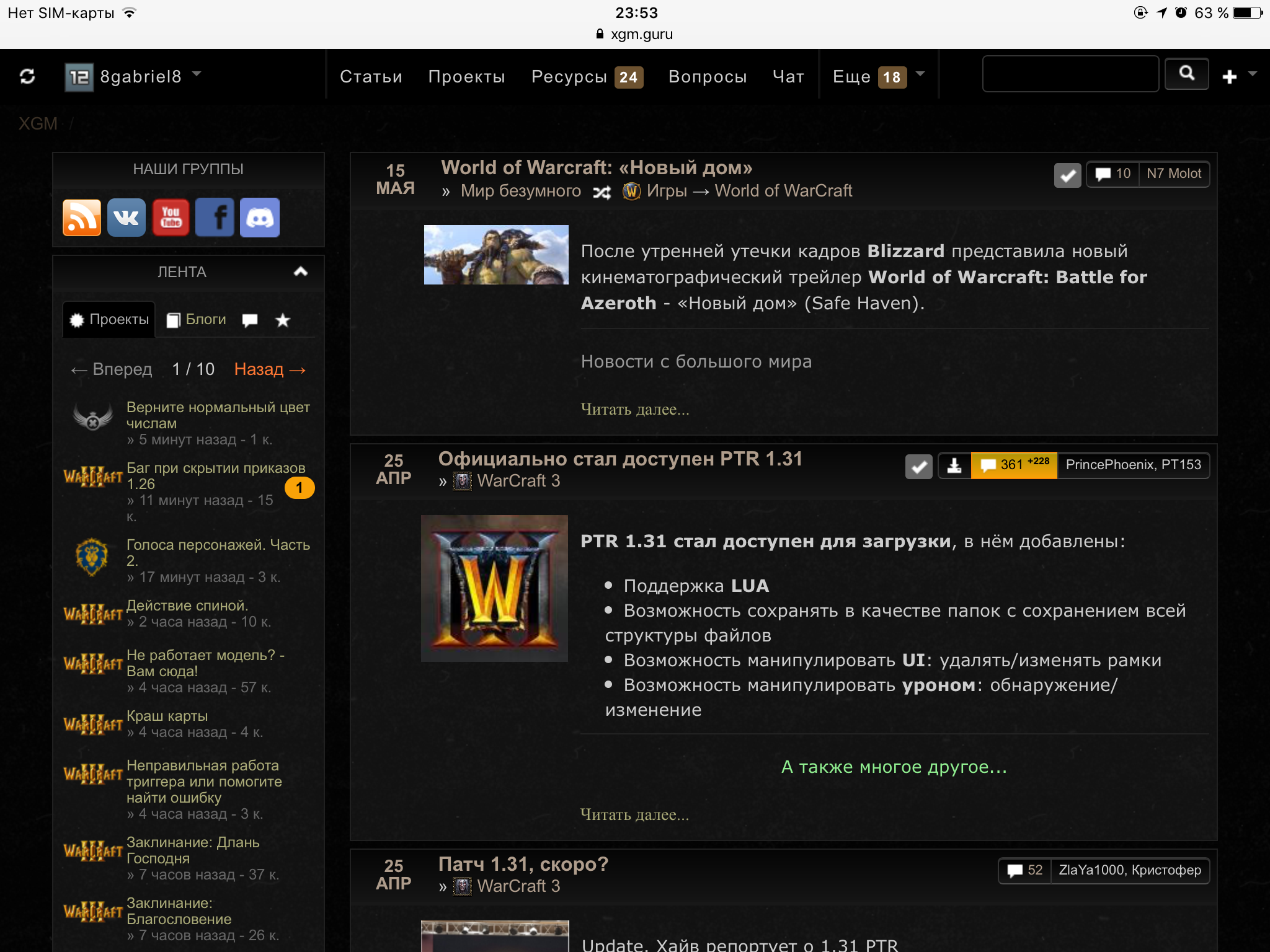The width and height of the screenshot is (1270, 952).
Task: Switch to the favorites star tab in the feed
Action: [x=283, y=320]
